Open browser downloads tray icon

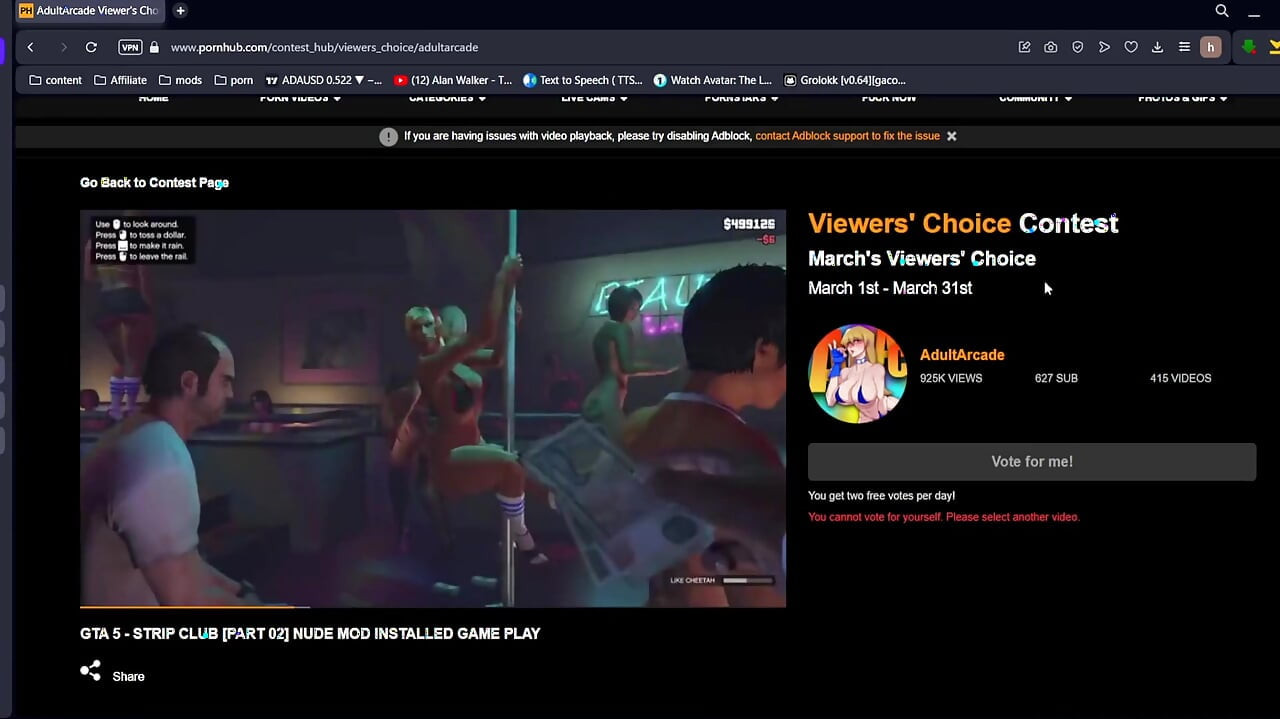(x=1157, y=47)
